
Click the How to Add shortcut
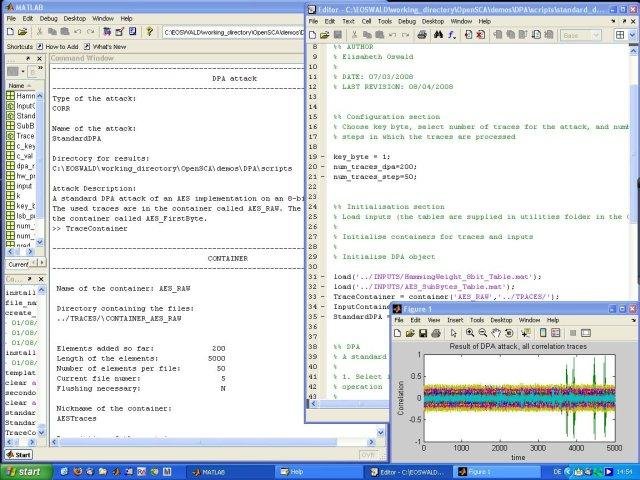point(58,47)
